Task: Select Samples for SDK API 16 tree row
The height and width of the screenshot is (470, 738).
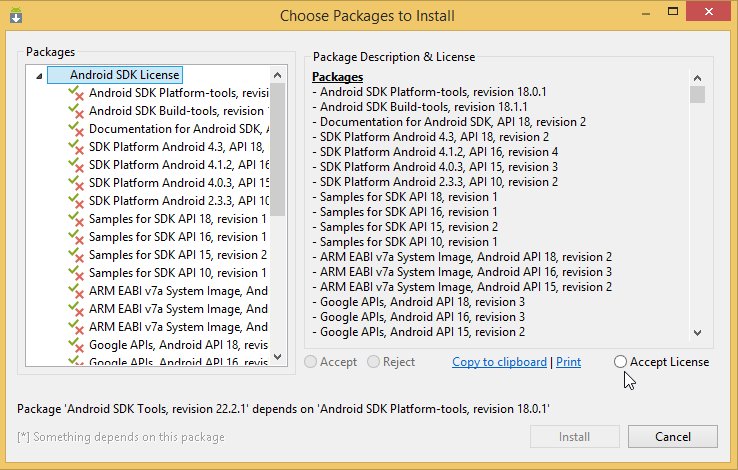Action: [x=178, y=237]
